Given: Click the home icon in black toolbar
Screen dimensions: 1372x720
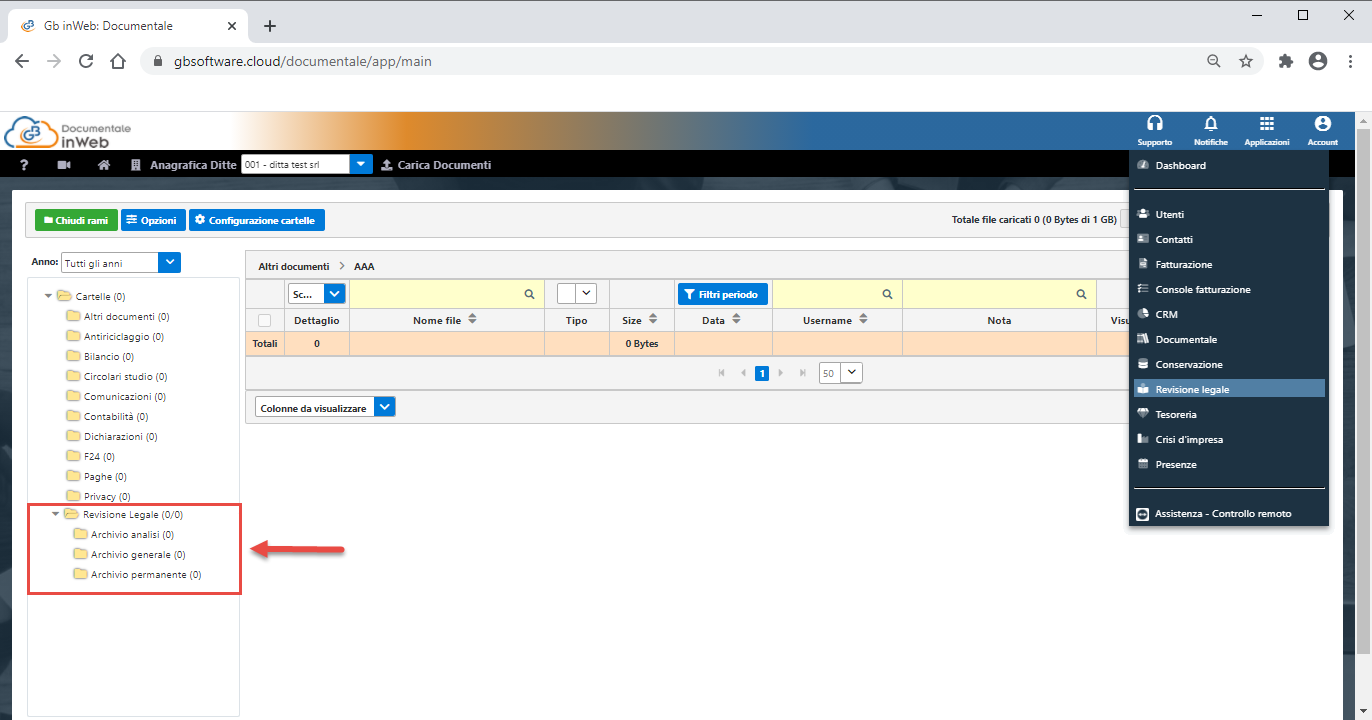Looking at the screenshot, I should pos(104,165).
